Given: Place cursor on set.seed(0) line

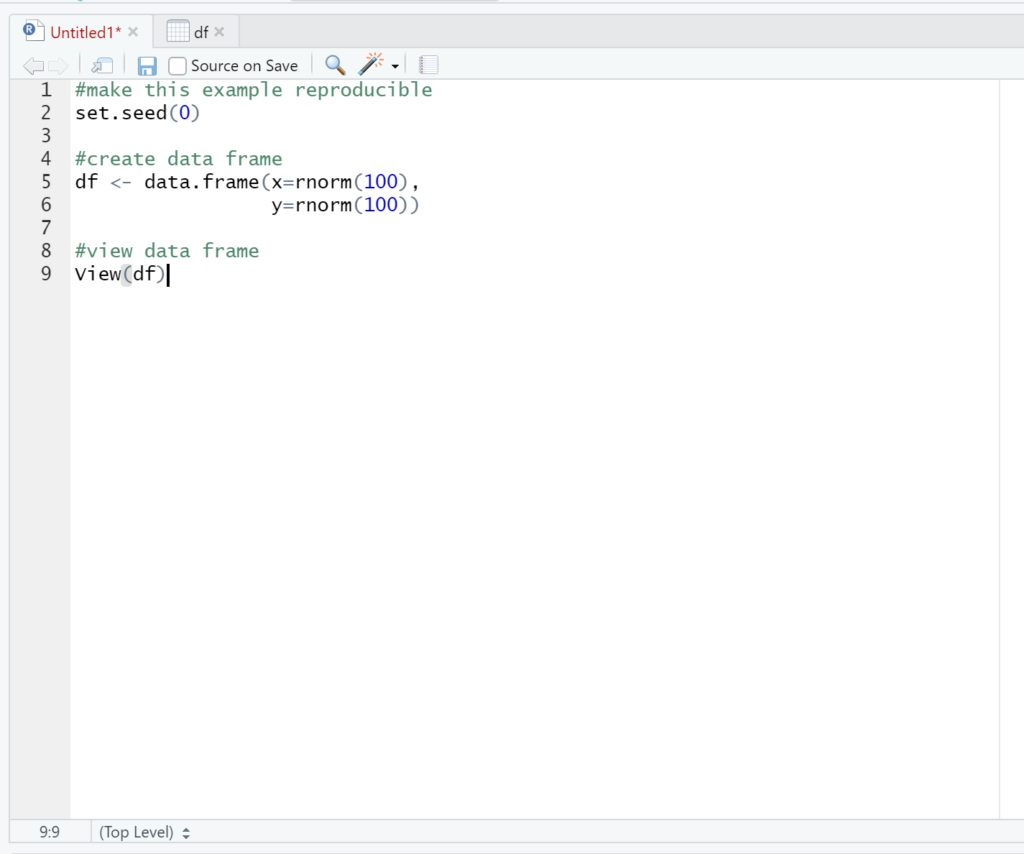Looking at the screenshot, I should tap(138, 113).
